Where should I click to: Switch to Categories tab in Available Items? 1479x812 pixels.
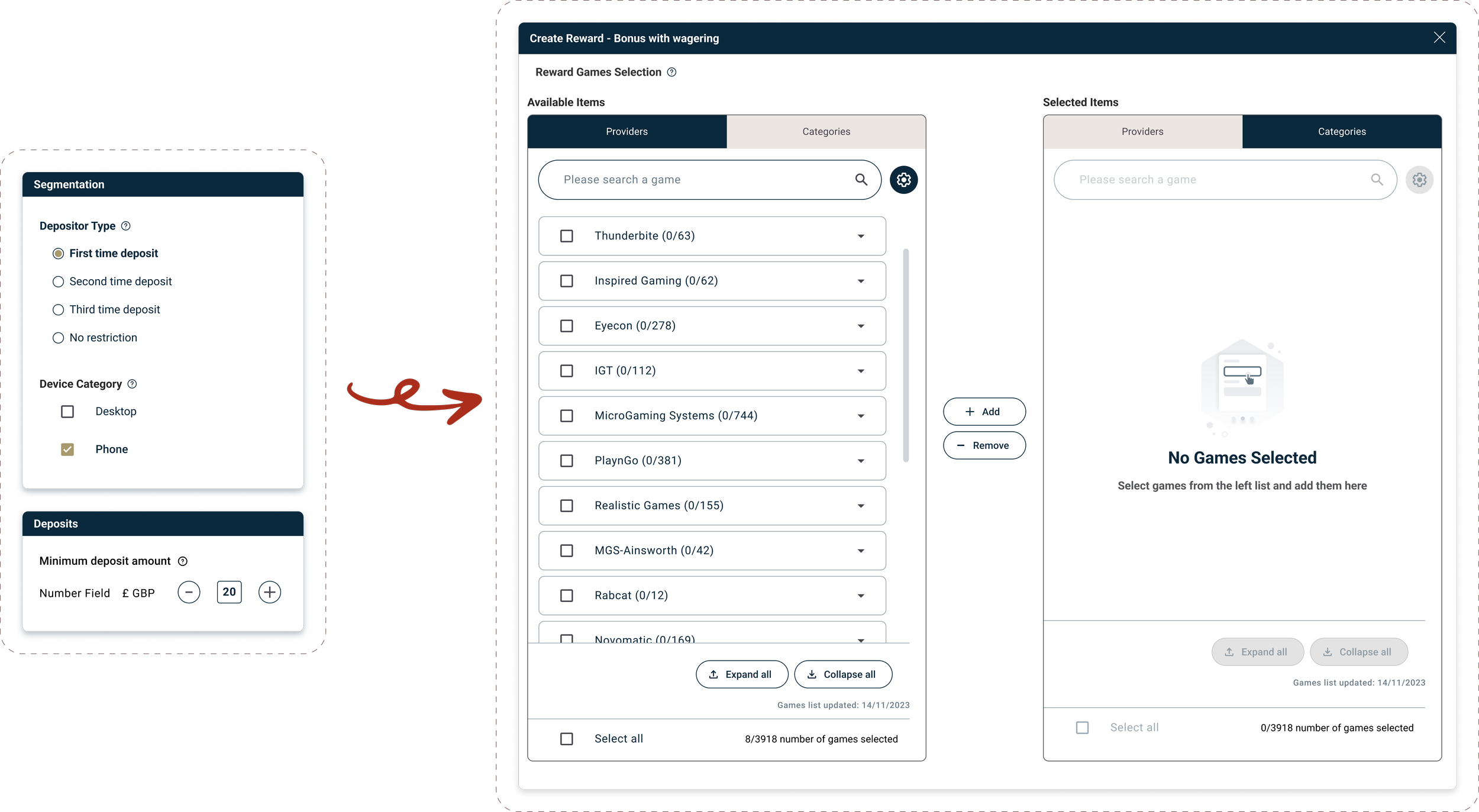tap(826, 131)
